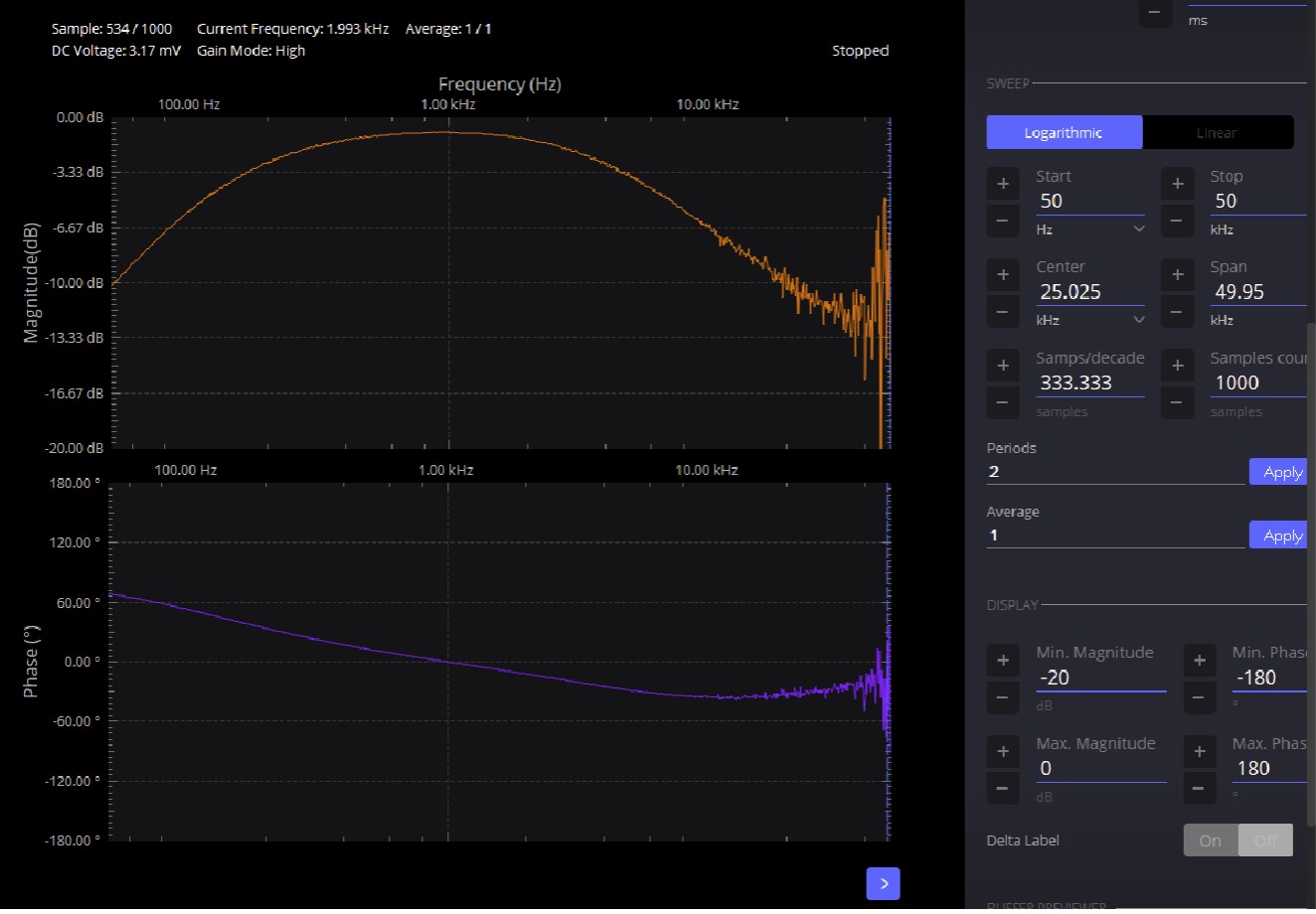The height and width of the screenshot is (914, 1316).
Task: Increase the Span value with plus
Action: 1178,274
